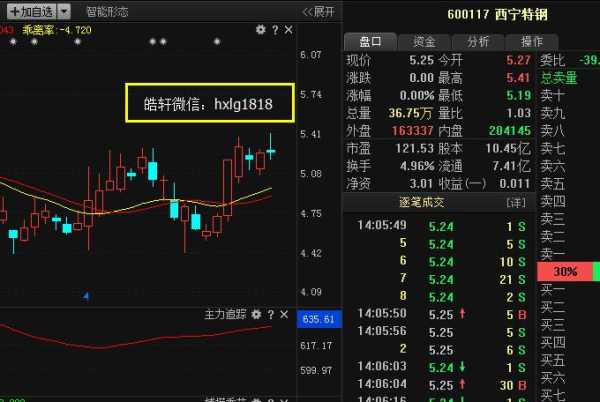Screen dimensions: 600x402
Task: Click help question mark on main chart
Action: [x=274, y=31]
